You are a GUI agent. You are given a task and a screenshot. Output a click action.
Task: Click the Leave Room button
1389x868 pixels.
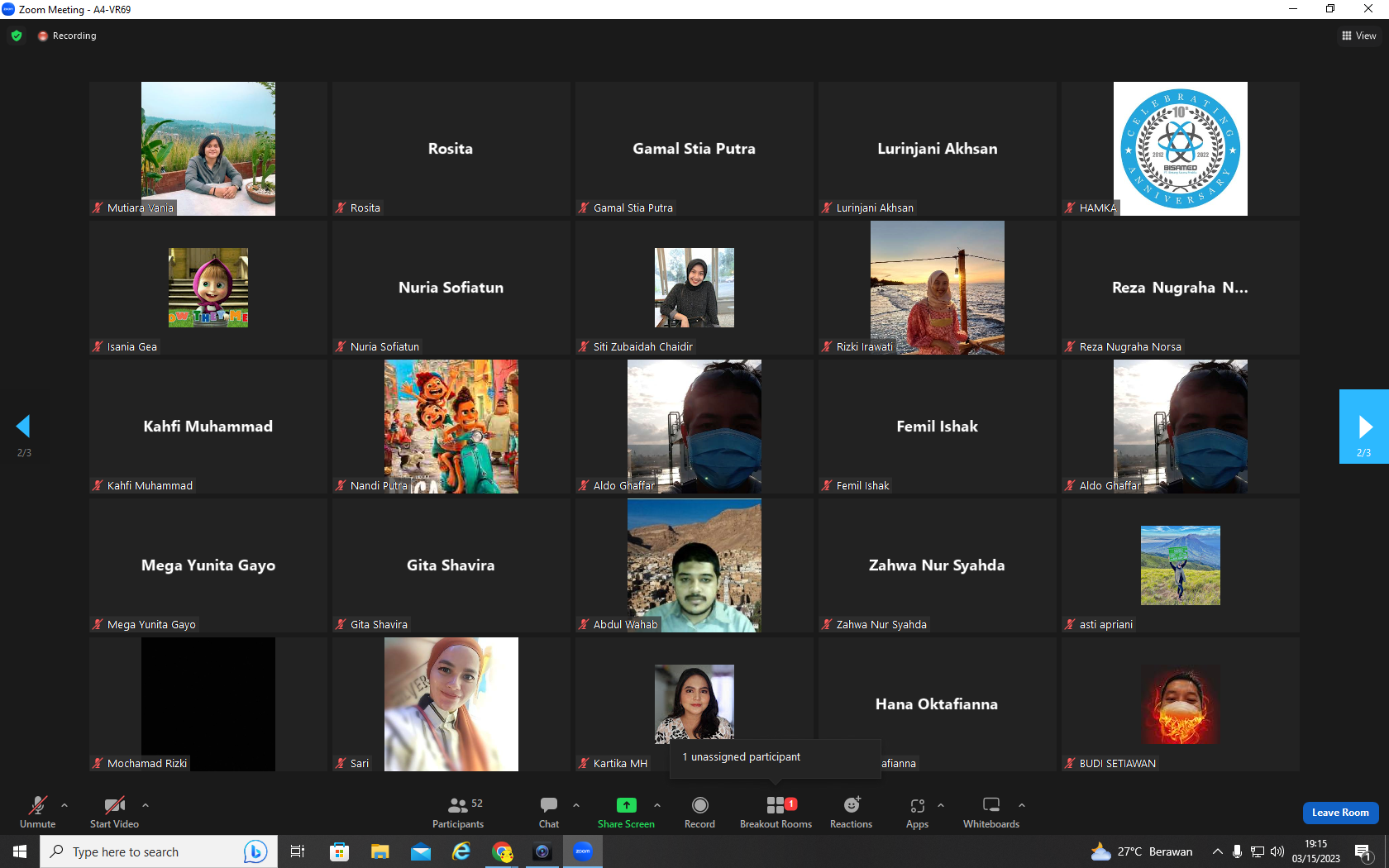click(1340, 813)
